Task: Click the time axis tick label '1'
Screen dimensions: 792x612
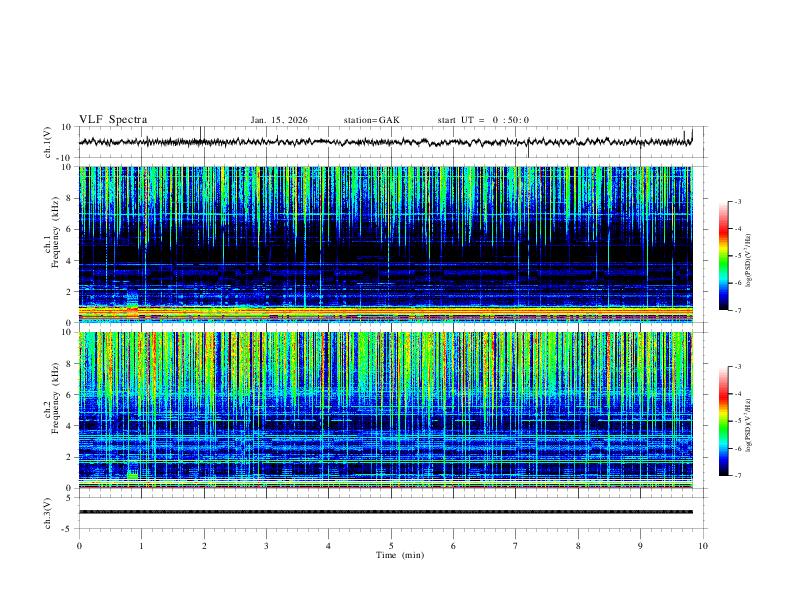Action: 142,546
